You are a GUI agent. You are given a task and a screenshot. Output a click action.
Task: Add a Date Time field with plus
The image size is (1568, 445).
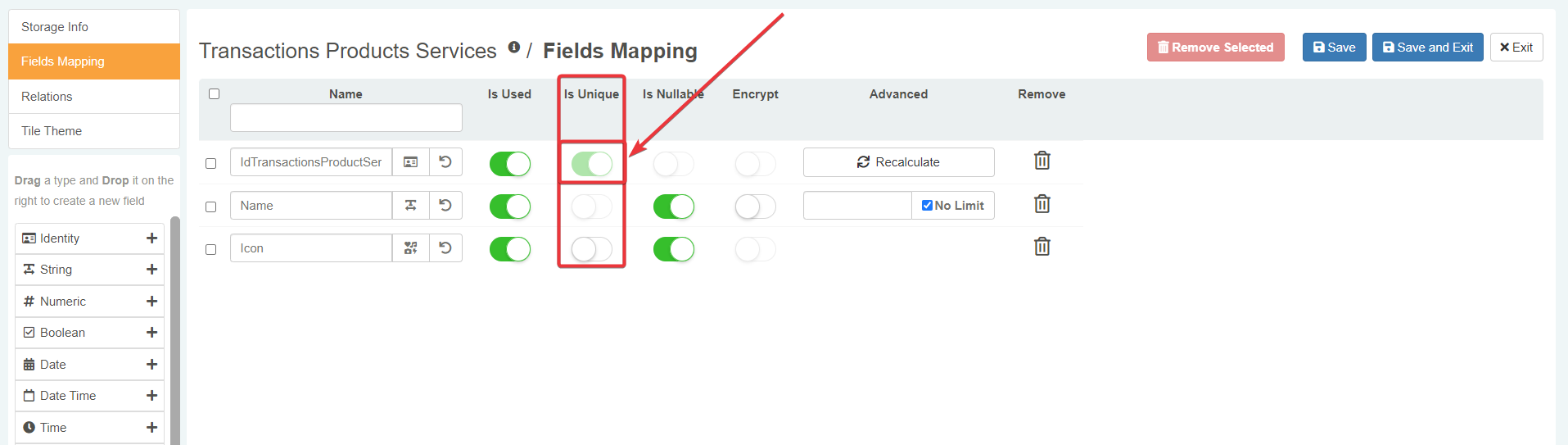point(151,396)
